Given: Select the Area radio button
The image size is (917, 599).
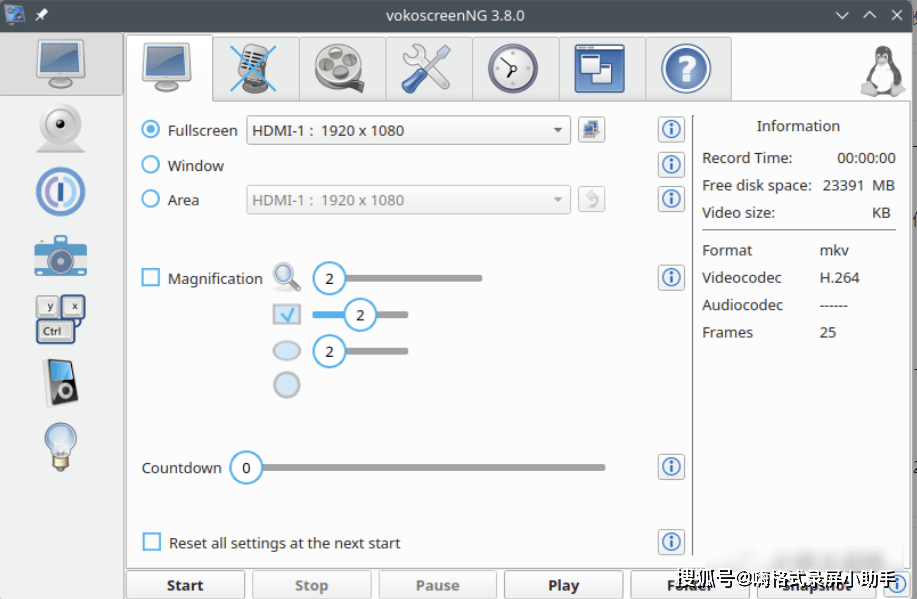Looking at the screenshot, I should [151, 199].
